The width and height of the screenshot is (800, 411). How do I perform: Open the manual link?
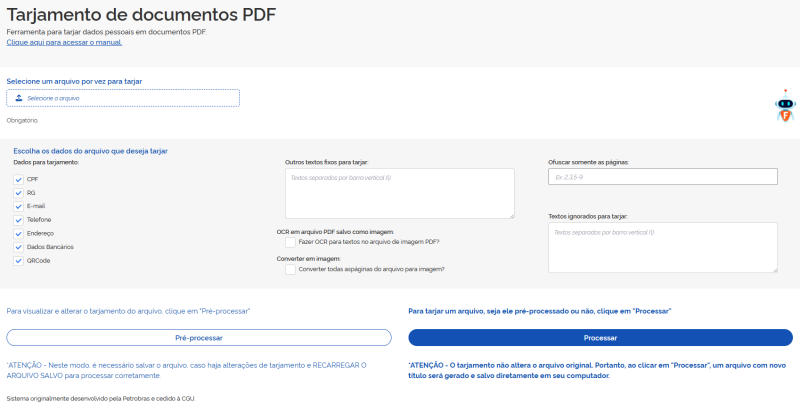pos(64,43)
